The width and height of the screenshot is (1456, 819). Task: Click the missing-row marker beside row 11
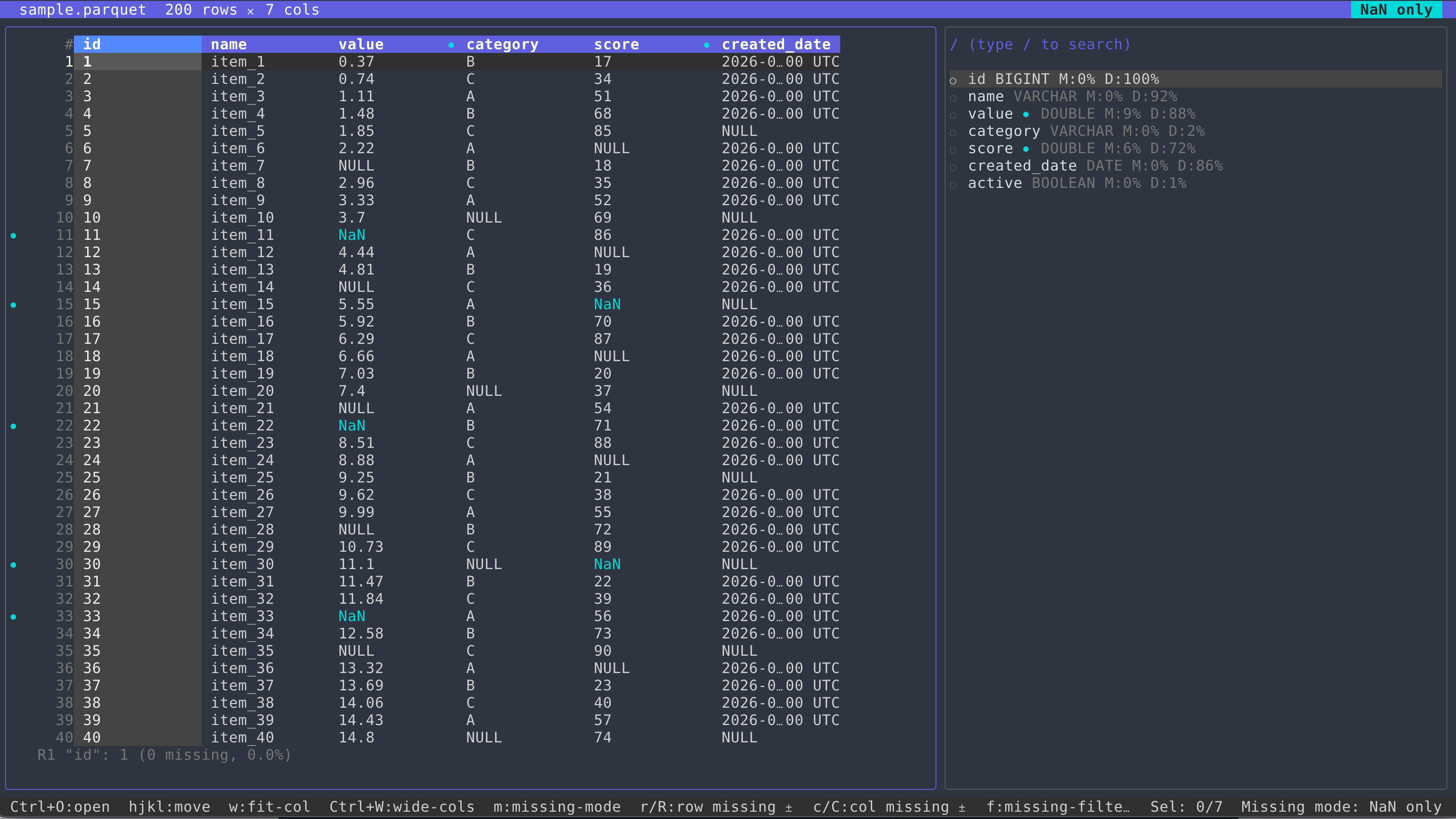[x=14, y=235]
